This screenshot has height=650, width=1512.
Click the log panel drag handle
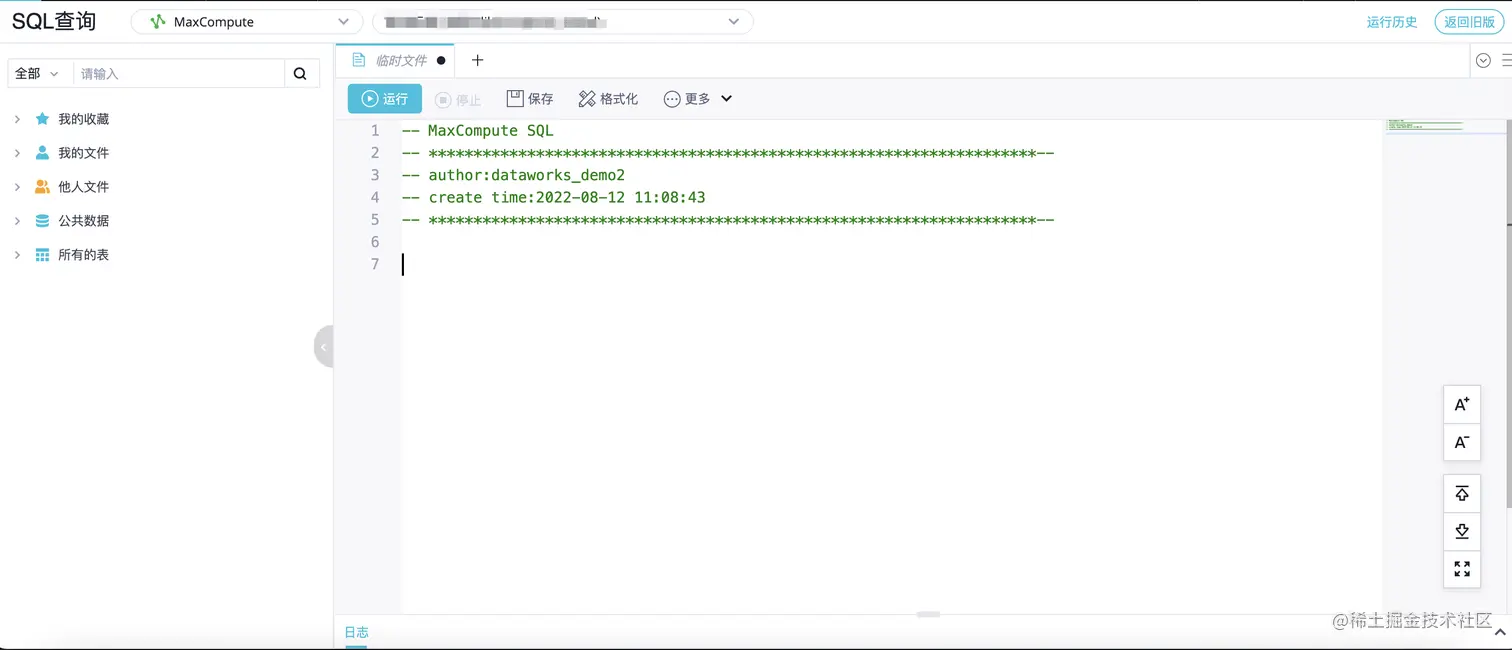[928, 614]
